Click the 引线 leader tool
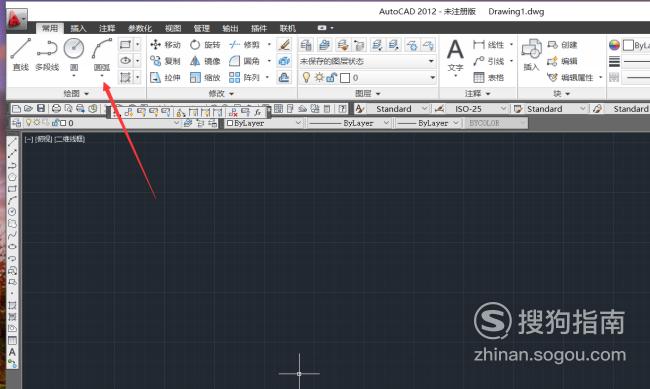650x389 pixels. (x=488, y=61)
